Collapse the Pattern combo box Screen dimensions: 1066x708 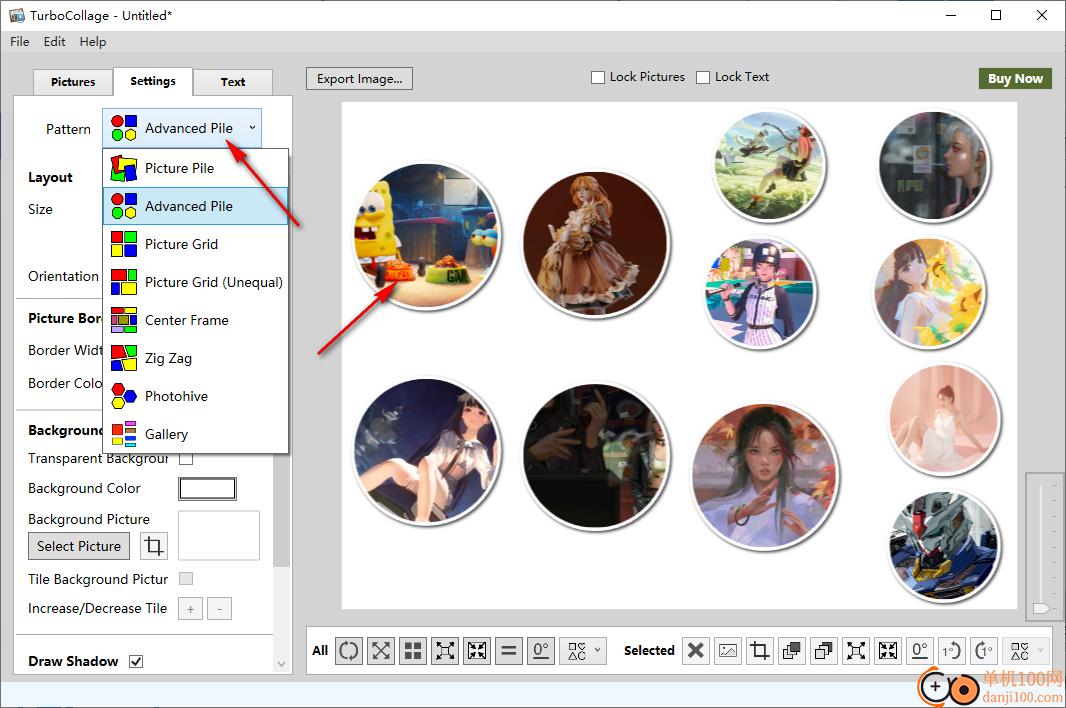point(182,128)
